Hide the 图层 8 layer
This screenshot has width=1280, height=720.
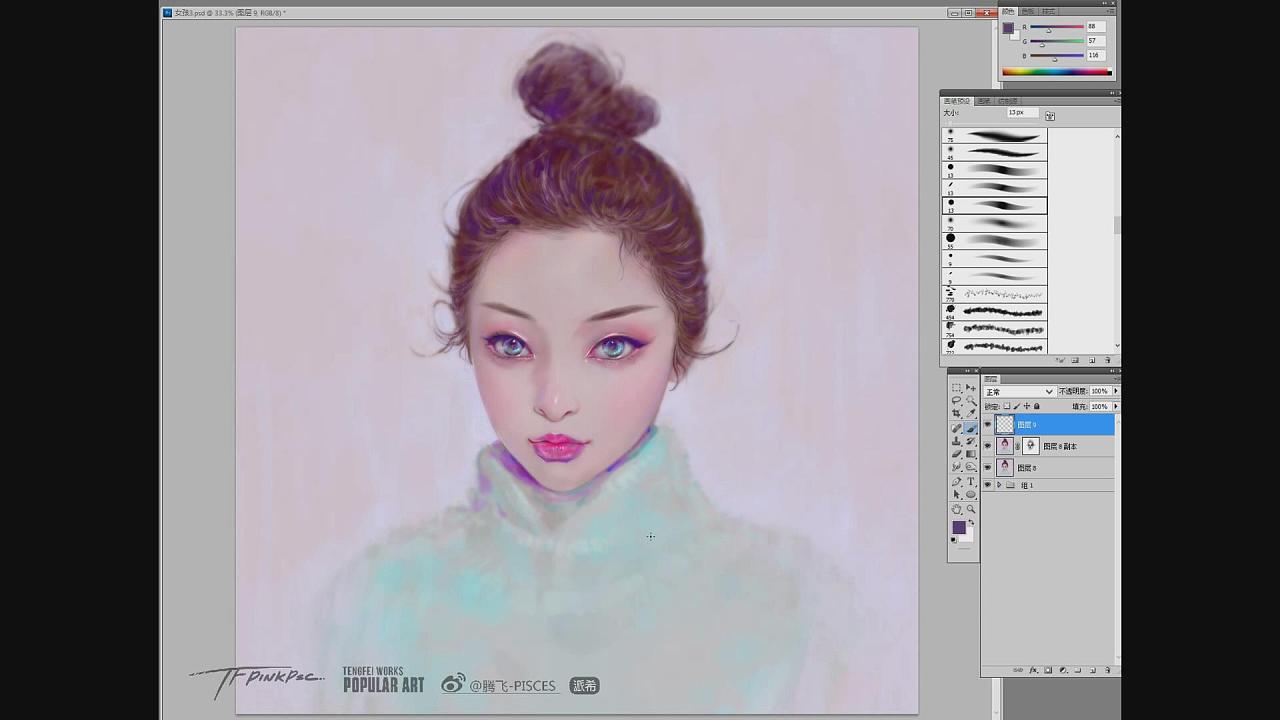click(987, 467)
